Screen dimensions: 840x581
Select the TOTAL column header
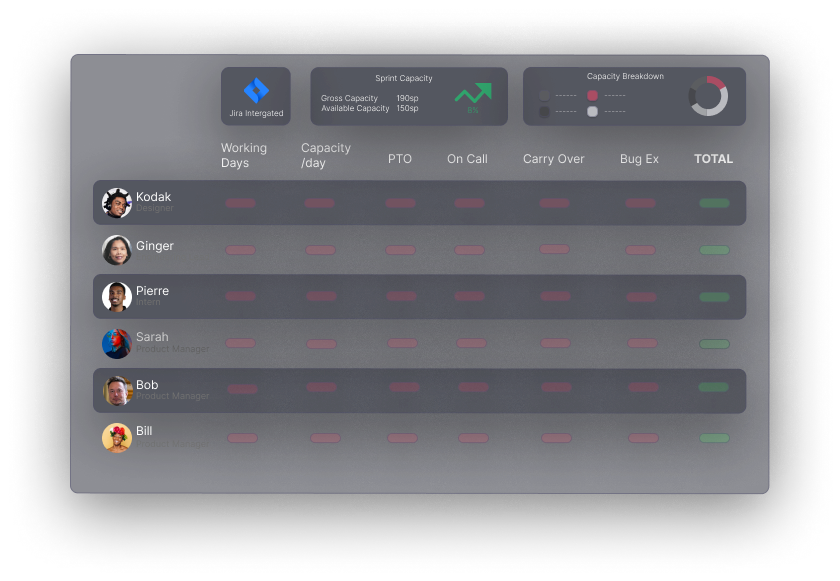713,159
